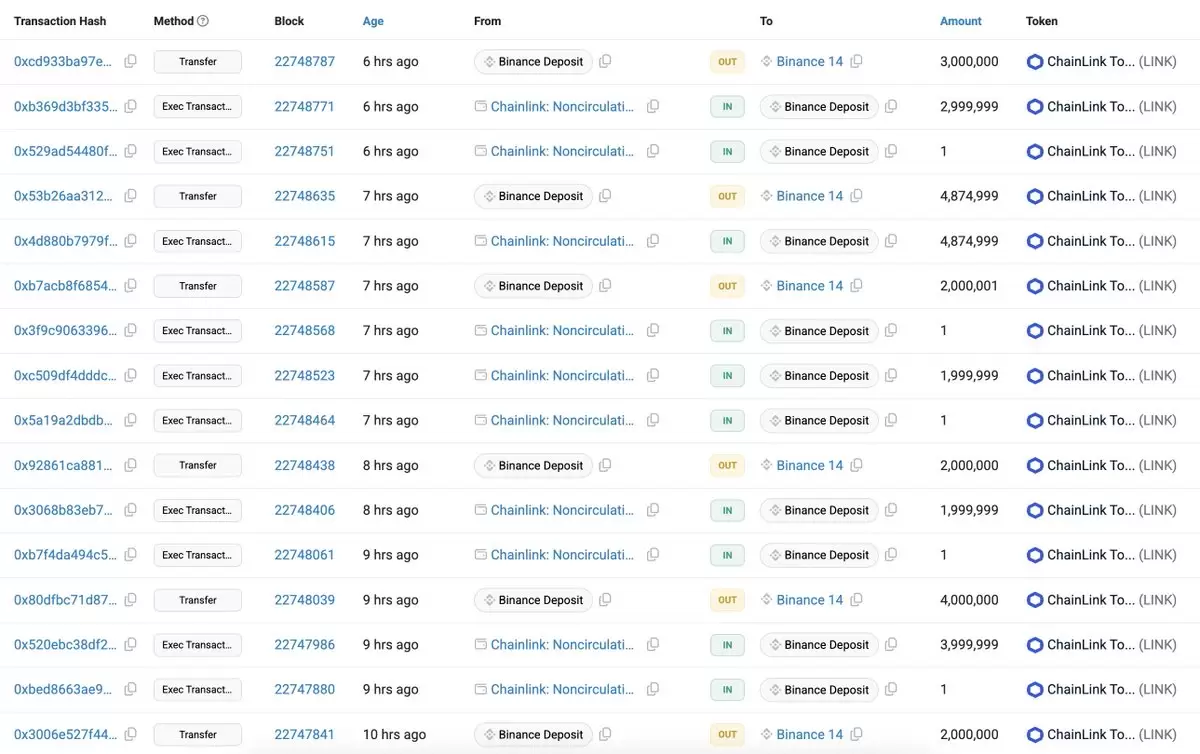Image resolution: width=1200 pixels, height=754 pixels.
Task: Click IN label in block 22747880 row
Action: [x=727, y=689]
